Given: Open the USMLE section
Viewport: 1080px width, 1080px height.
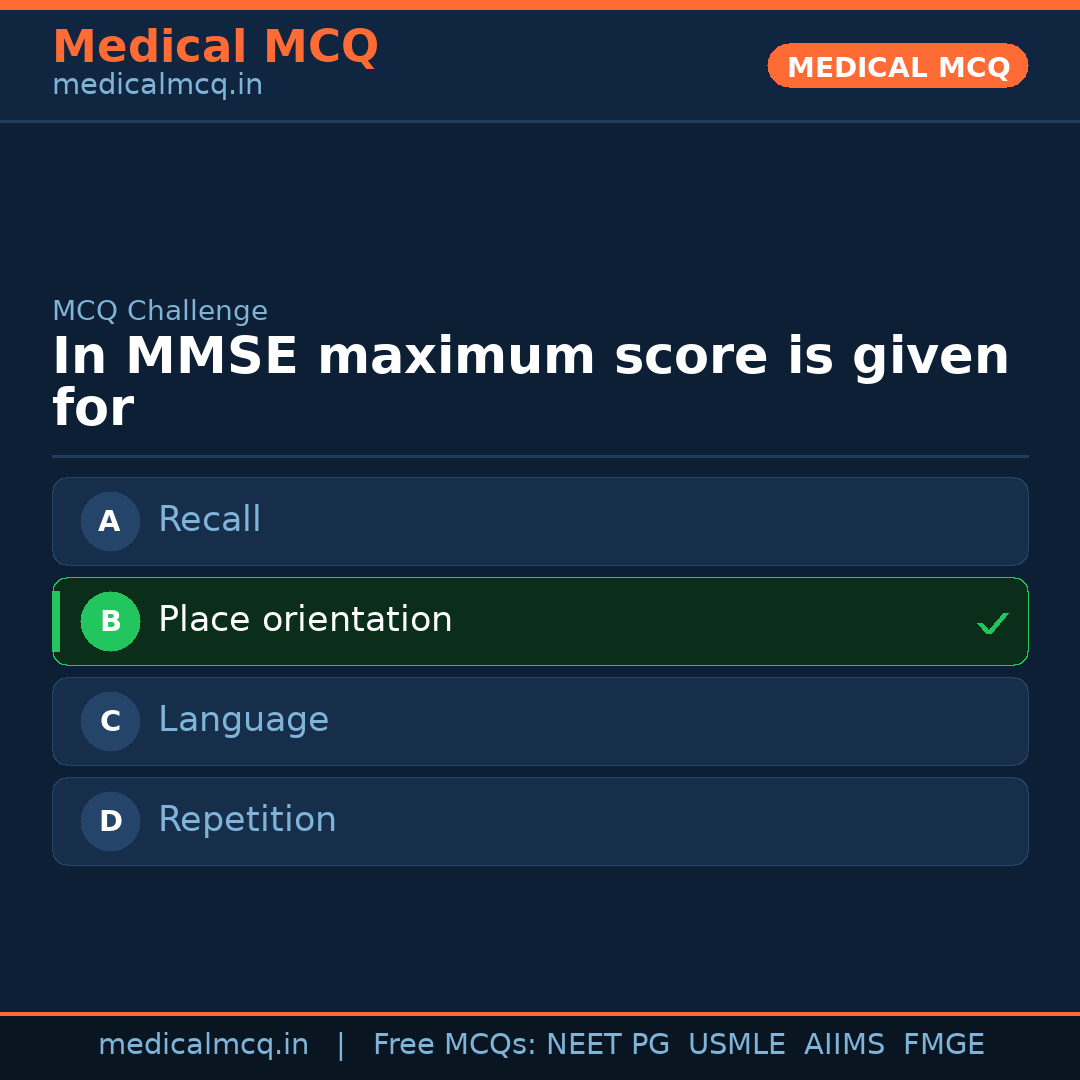Looking at the screenshot, I should [x=737, y=1044].
